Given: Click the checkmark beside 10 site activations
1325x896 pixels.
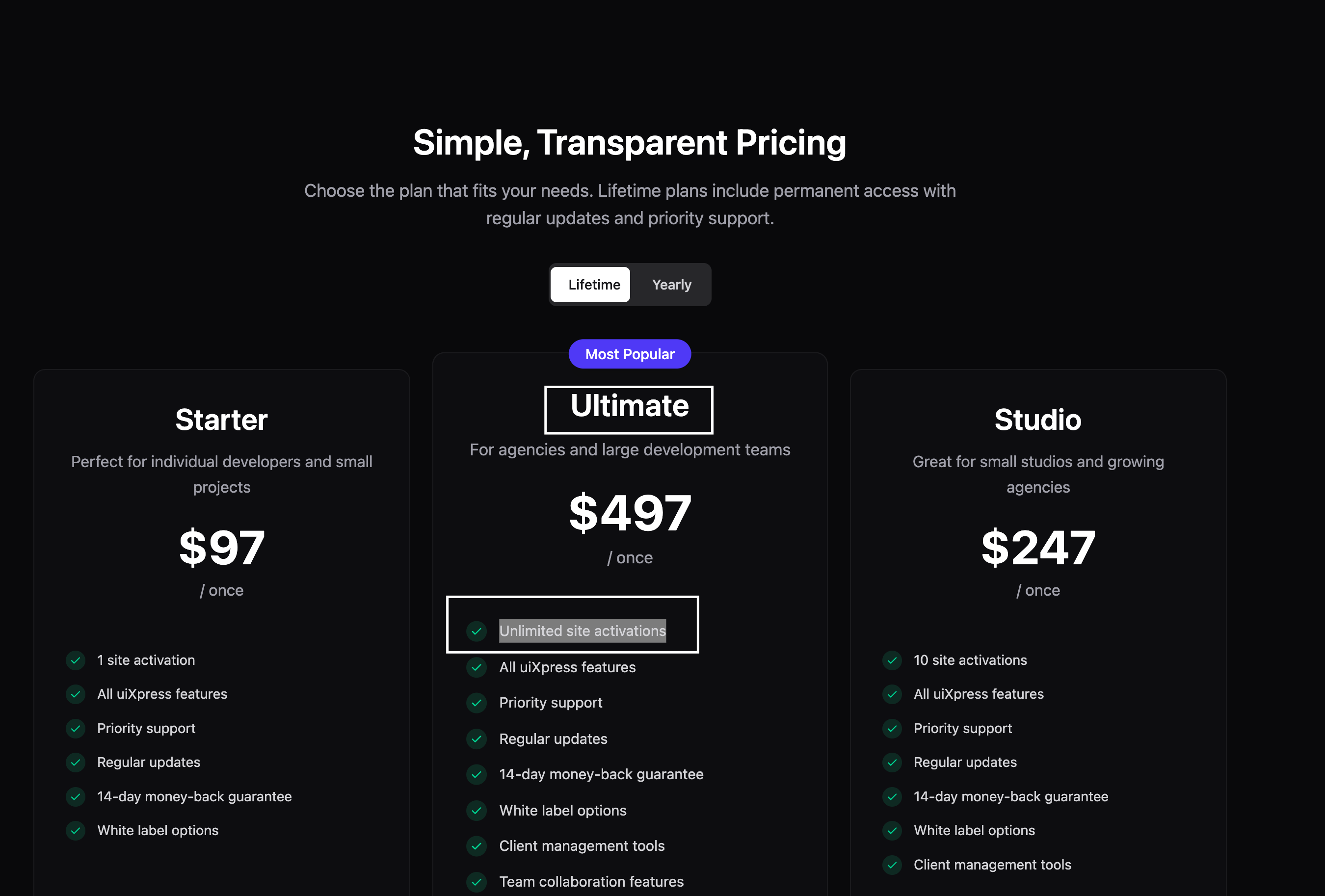Looking at the screenshot, I should pyautogui.click(x=892, y=660).
